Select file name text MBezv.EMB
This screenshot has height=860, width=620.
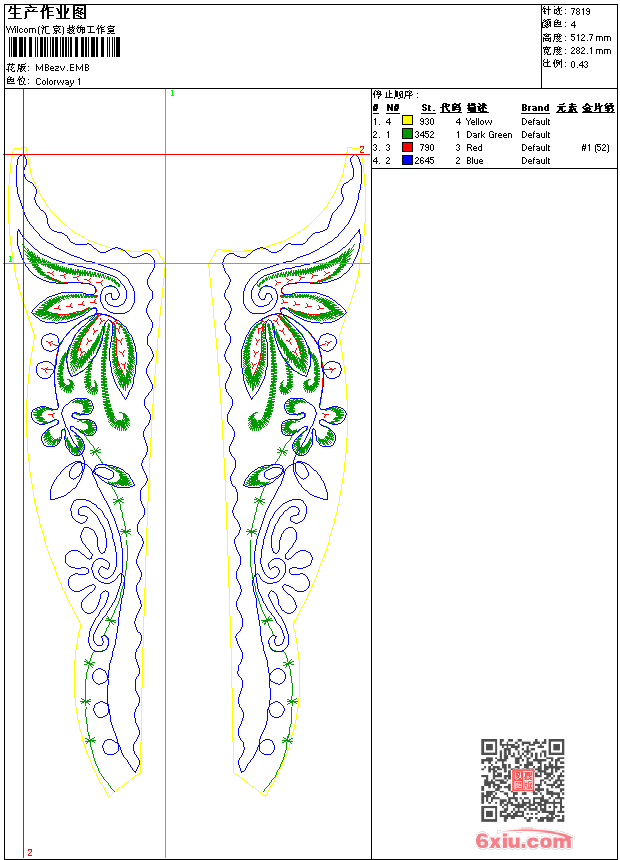tap(62, 68)
